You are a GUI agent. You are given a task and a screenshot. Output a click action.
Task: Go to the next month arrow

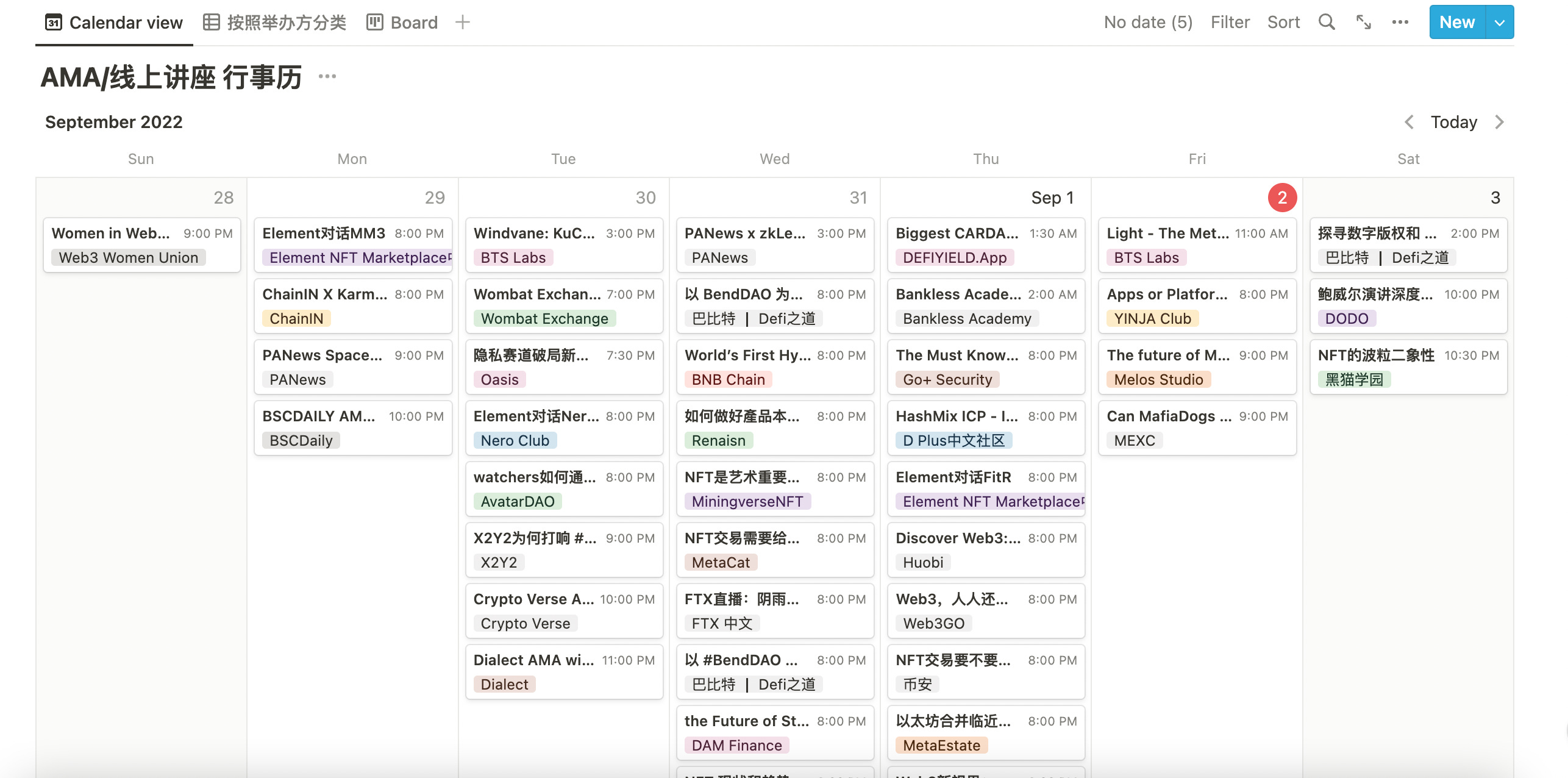1499,122
